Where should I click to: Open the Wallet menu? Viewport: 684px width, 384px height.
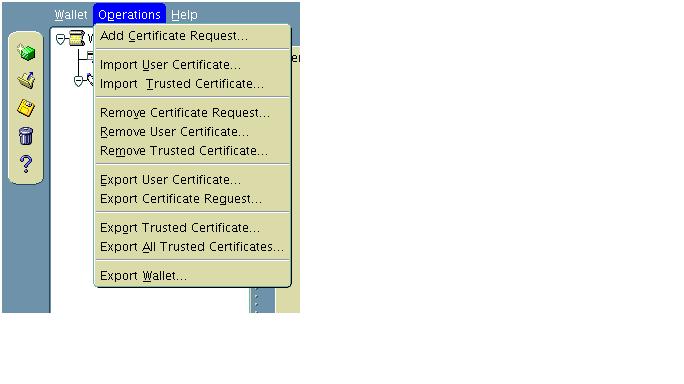coord(71,14)
